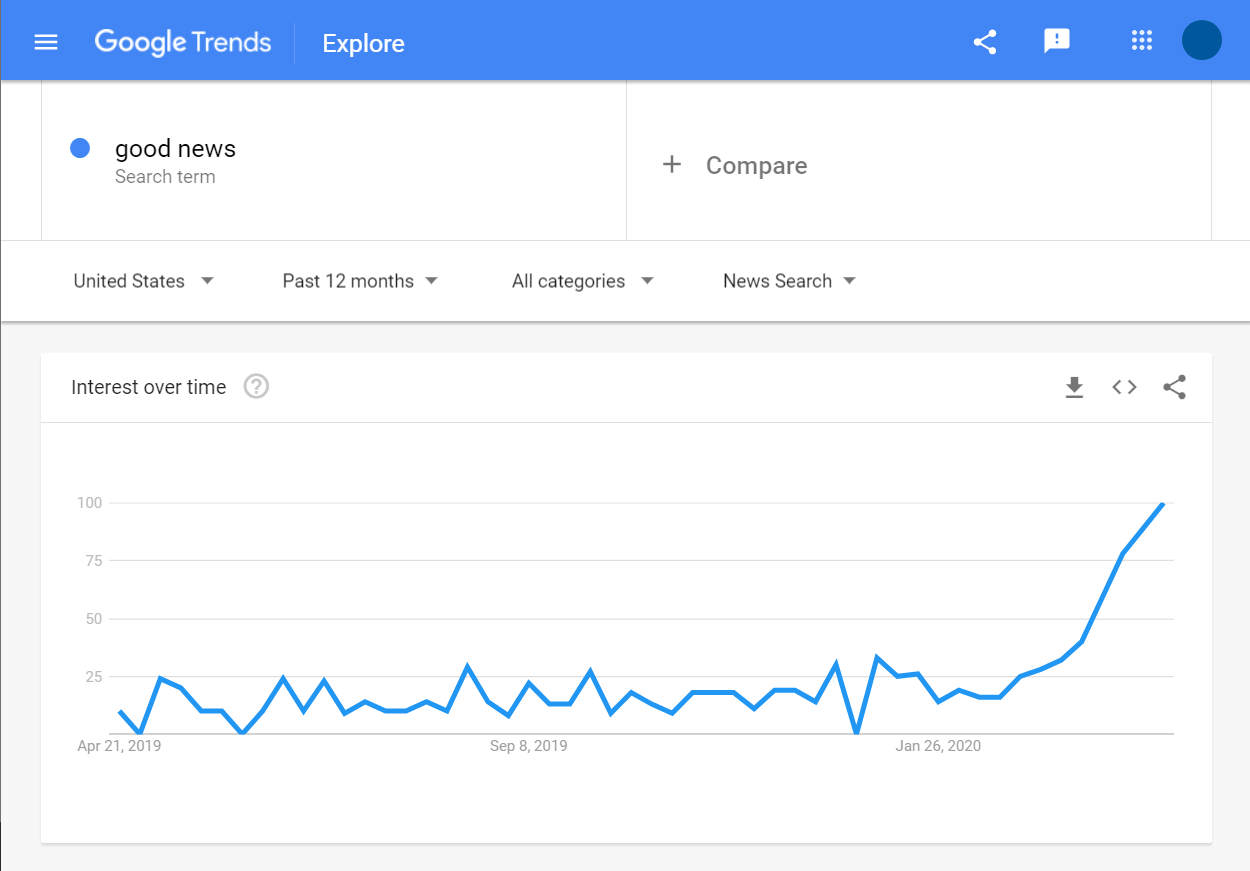This screenshot has height=871, width=1250.
Task: Share the Interest over time chart
Action: (1175, 387)
